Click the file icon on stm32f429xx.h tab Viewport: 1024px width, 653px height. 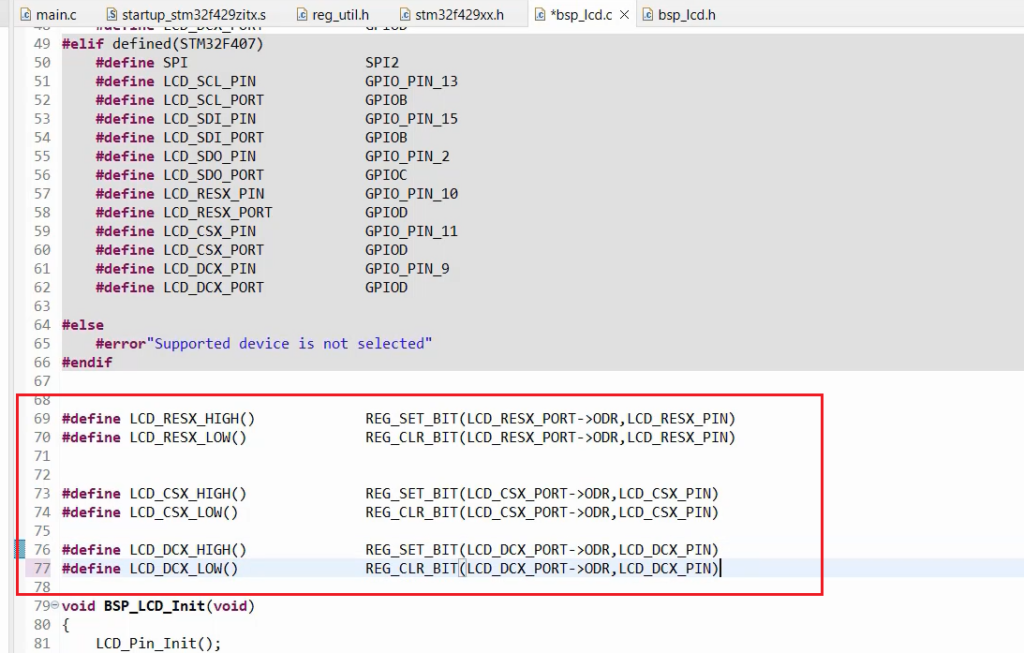(x=405, y=14)
